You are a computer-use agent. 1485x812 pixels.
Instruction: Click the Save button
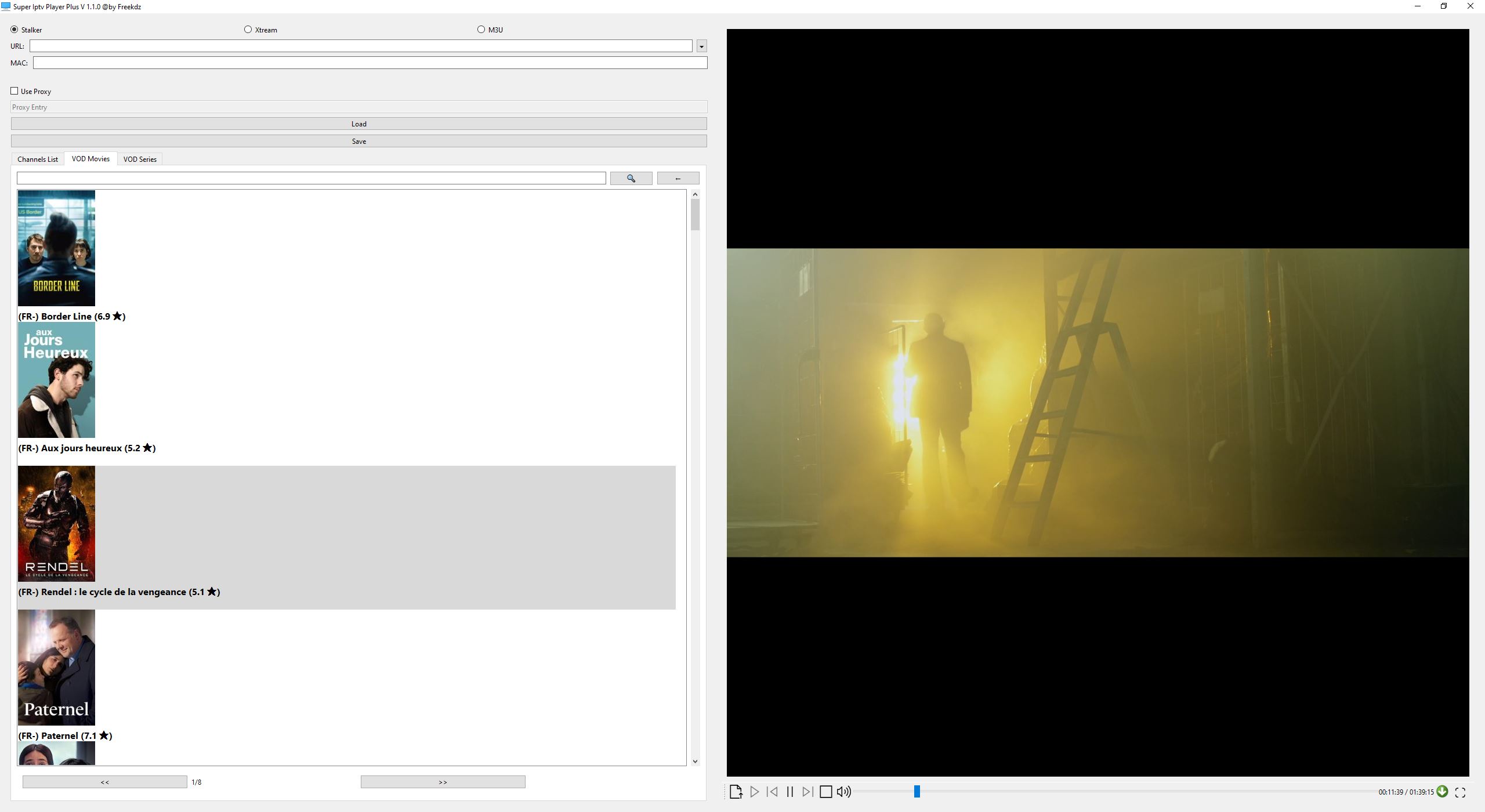tap(359, 142)
